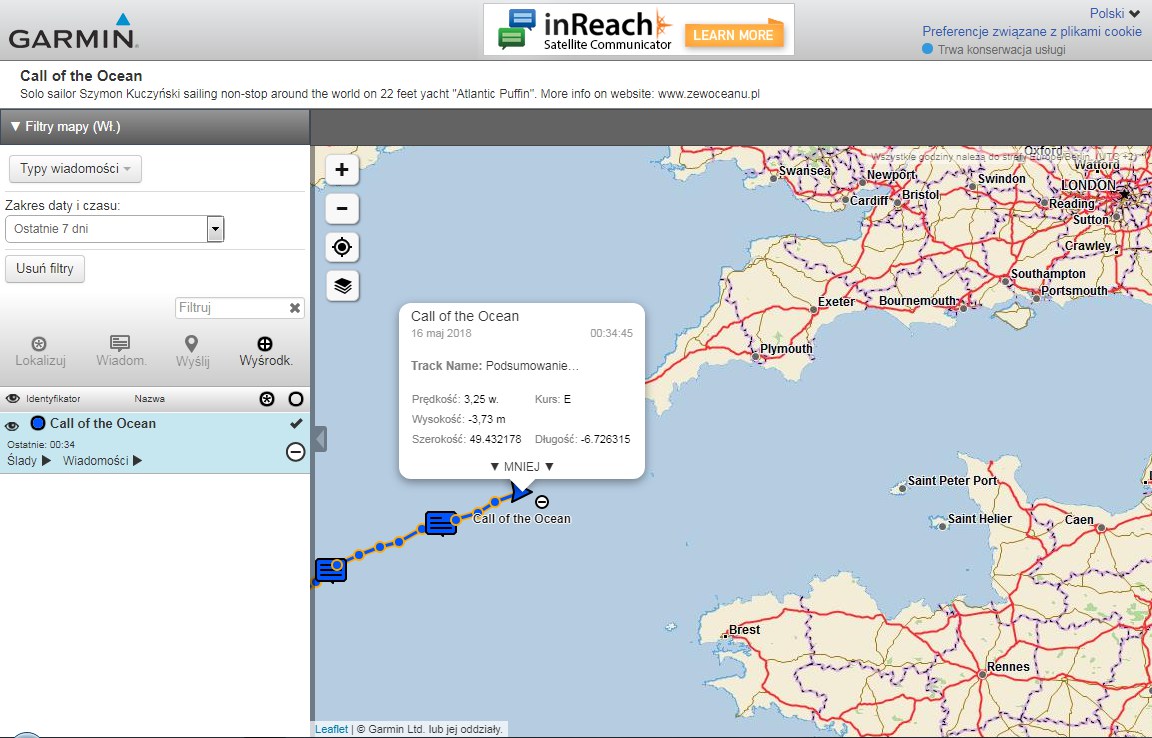Click the Rennes city label on map

pos(1008,667)
